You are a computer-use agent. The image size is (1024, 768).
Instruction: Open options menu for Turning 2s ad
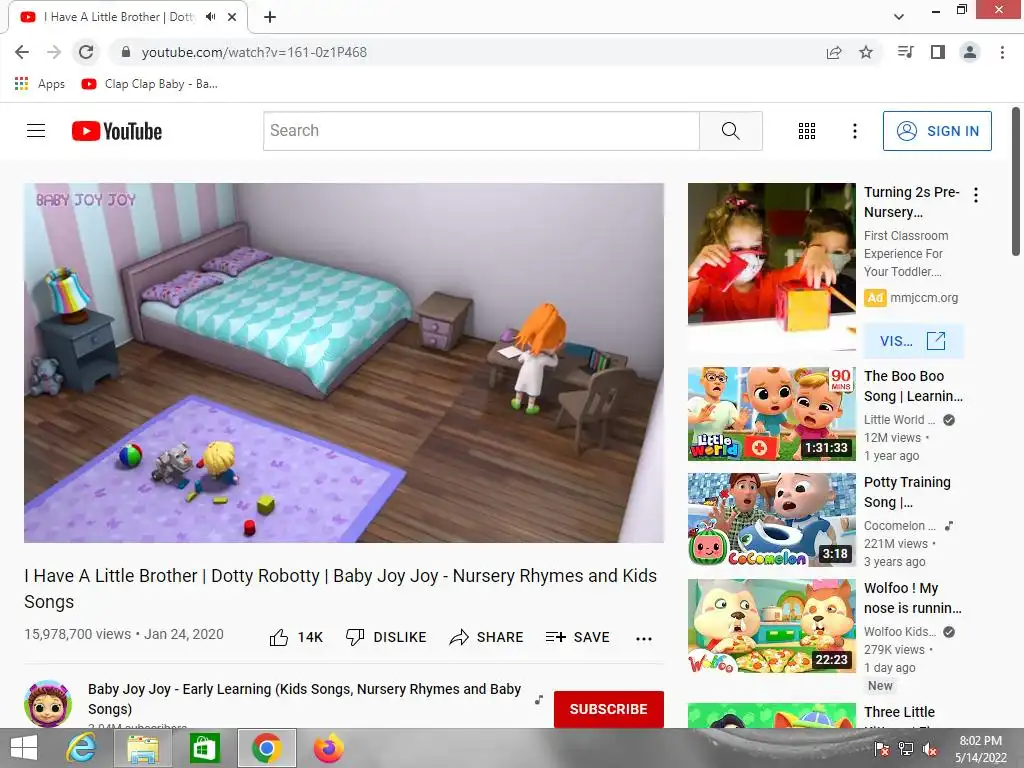tap(976, 195)
